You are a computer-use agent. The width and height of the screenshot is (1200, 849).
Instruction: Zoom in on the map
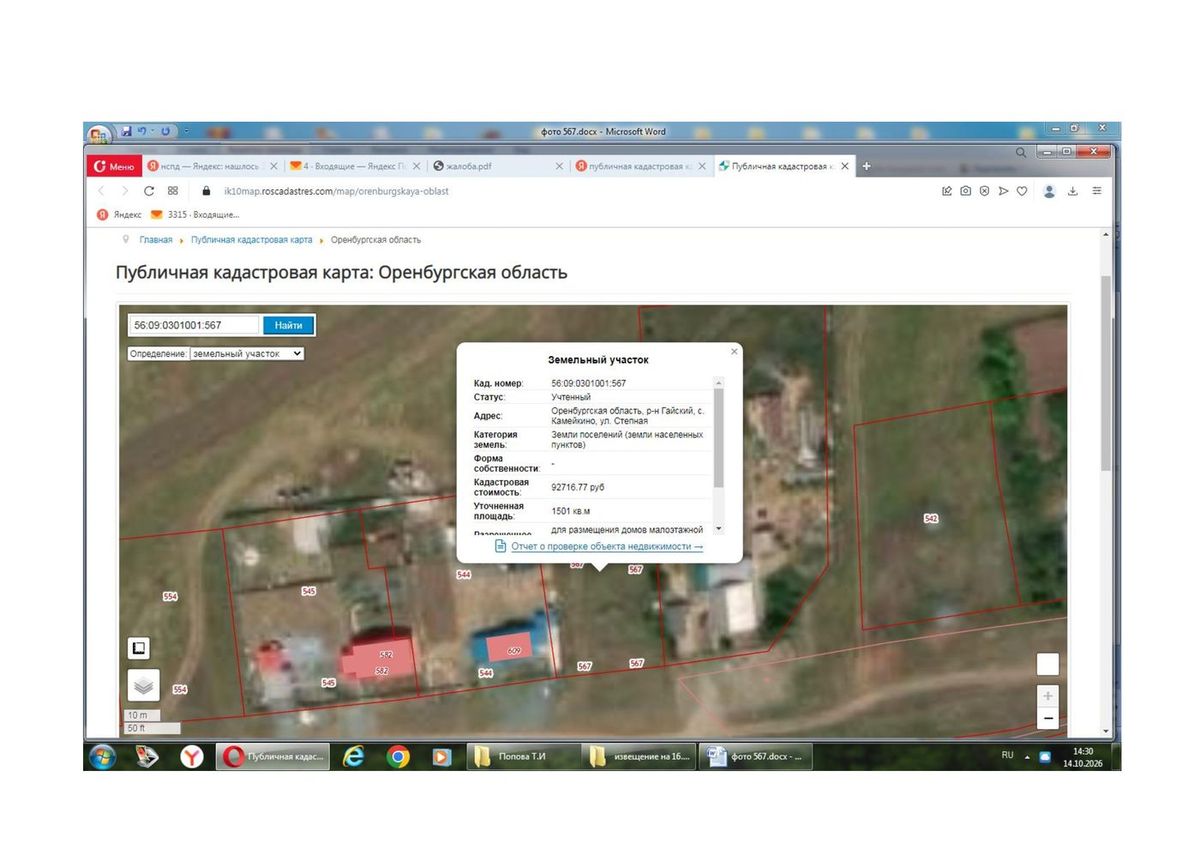pyautogui.click(x=1047, y=696)
